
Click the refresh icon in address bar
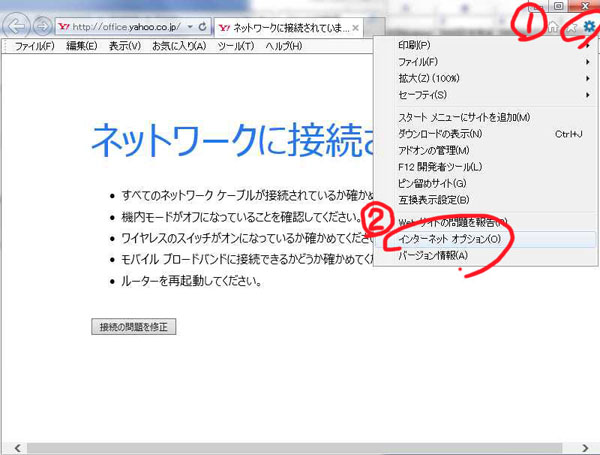tap(202, 27)
